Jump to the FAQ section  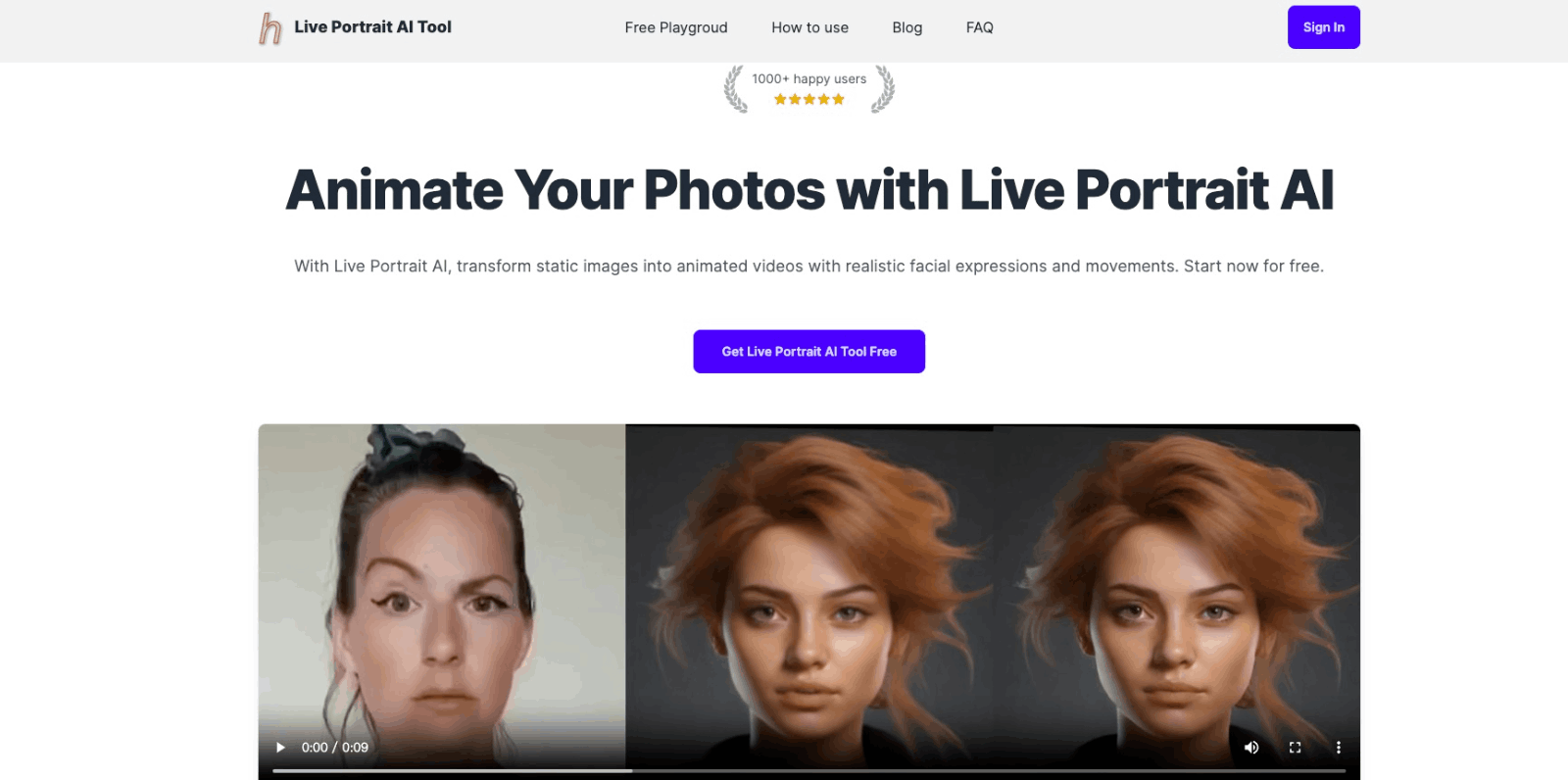pos(980,27)
